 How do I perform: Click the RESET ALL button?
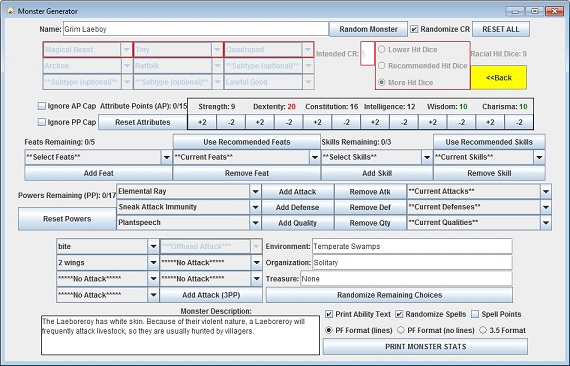point(501,29)
